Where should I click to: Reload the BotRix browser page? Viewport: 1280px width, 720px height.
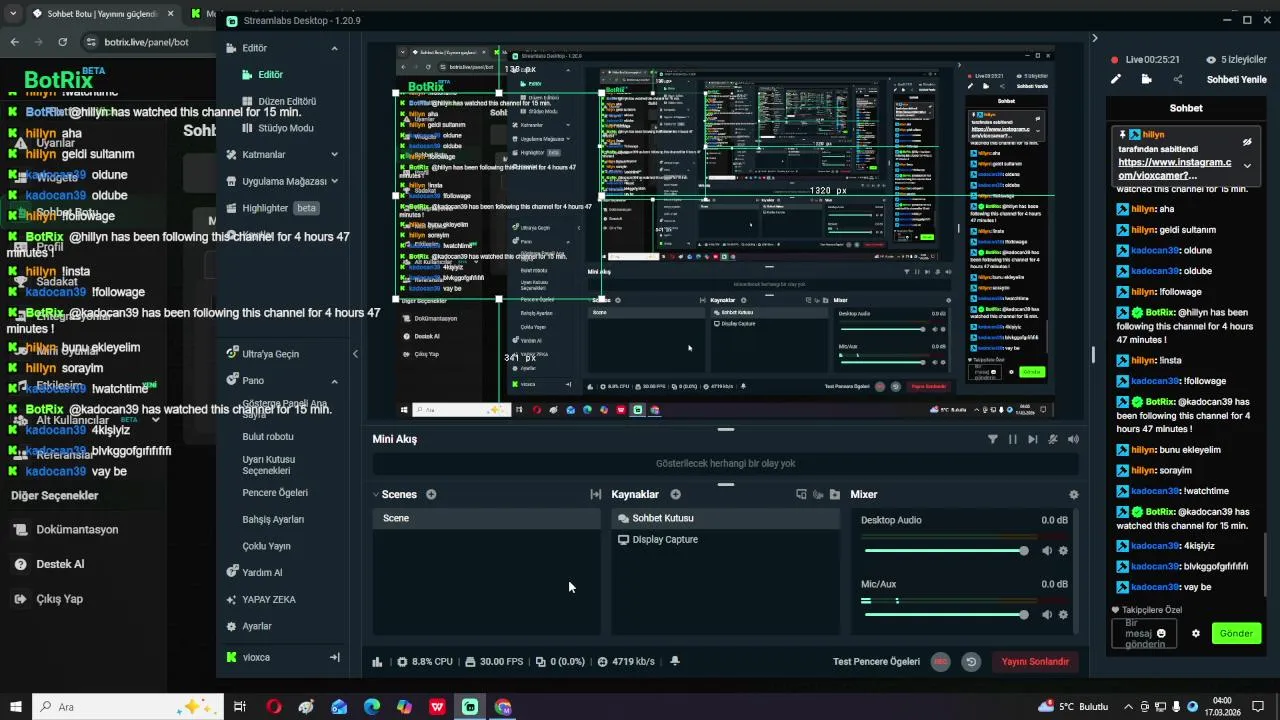[62, 42]
